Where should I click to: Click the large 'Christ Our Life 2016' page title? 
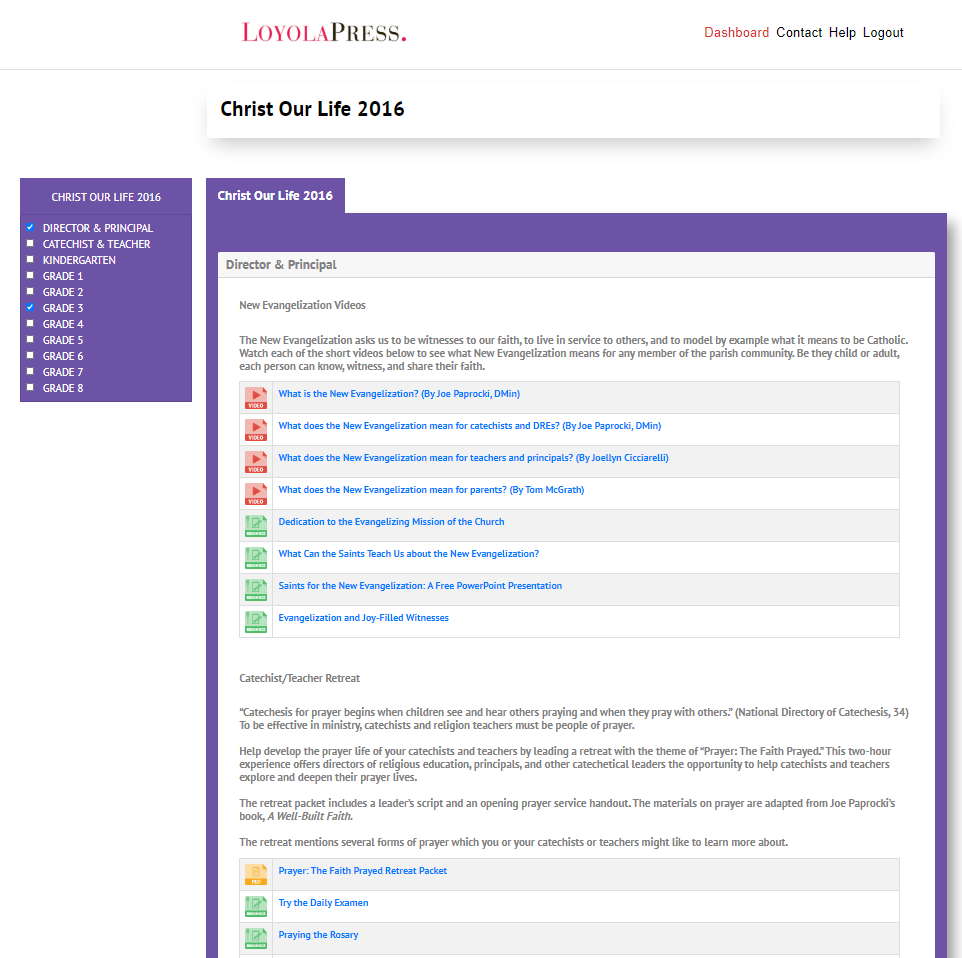[312, 109]
